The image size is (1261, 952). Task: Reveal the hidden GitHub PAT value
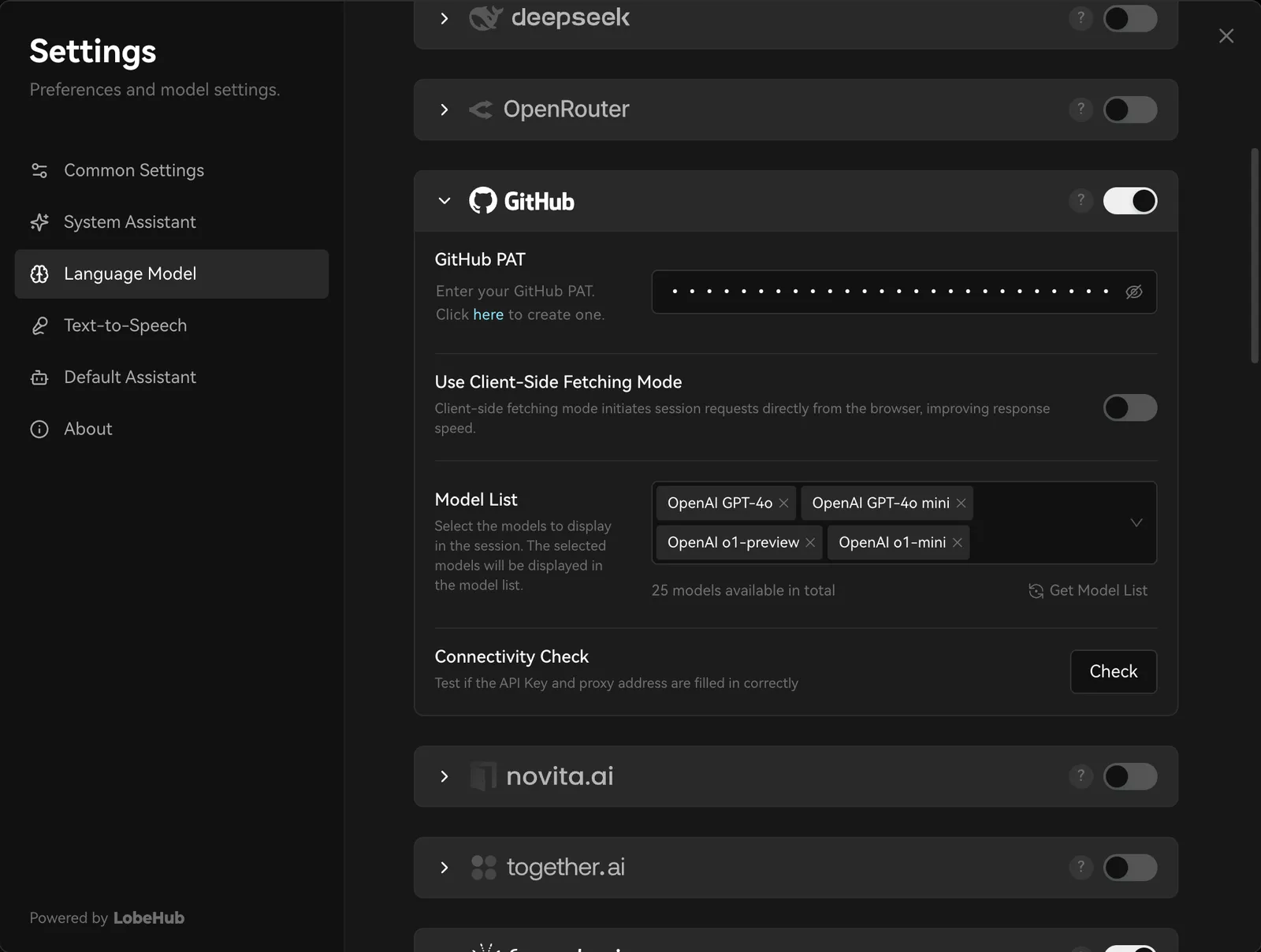(x=1133, y=292)
